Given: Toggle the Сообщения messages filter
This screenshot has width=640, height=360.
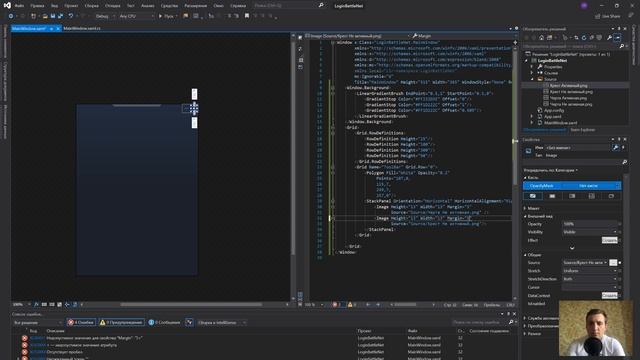Looking at the screenshot, I should pyautogui.click(x=164, y=322).
